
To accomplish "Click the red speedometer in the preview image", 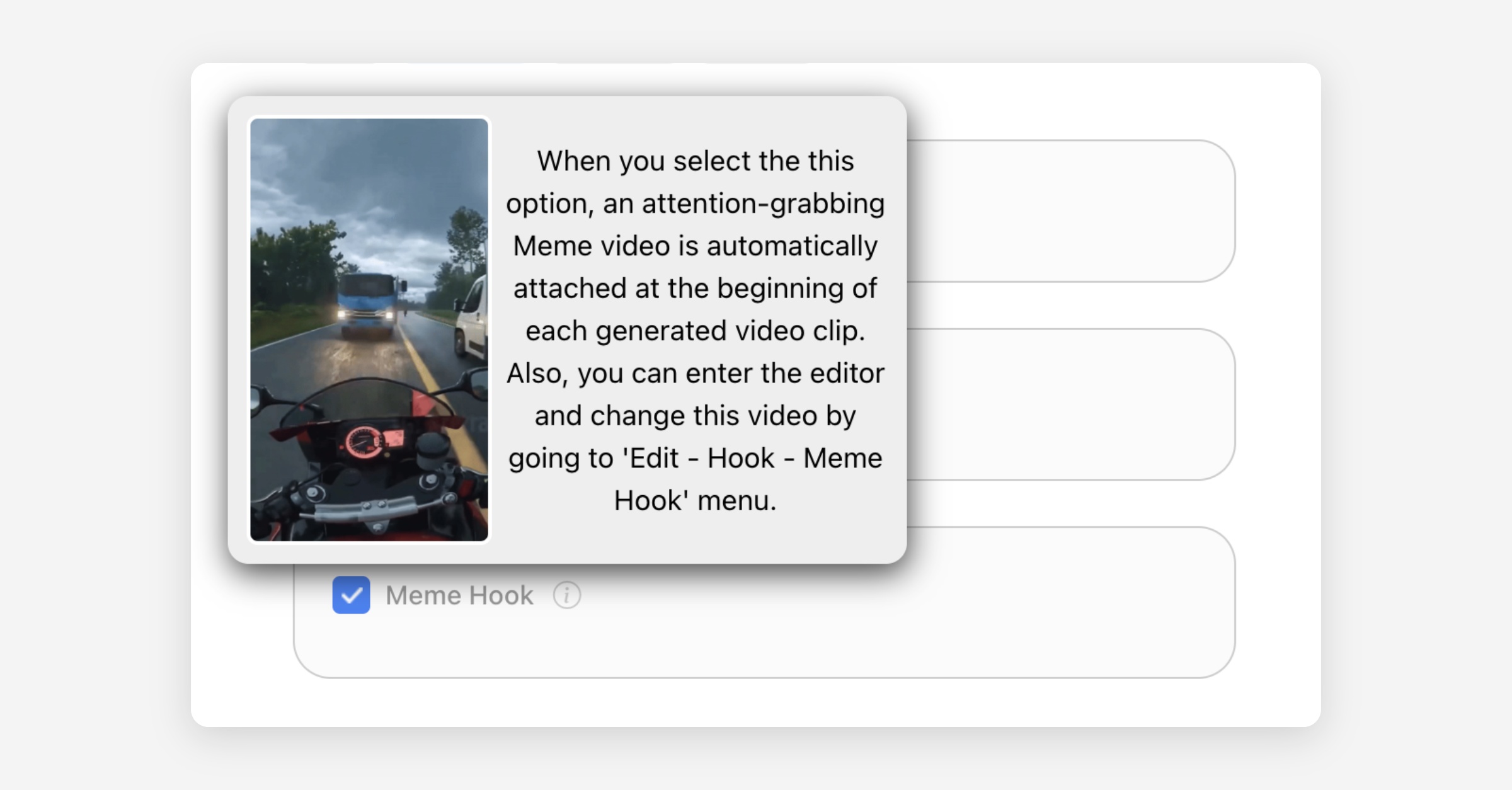I will (x=364, y=442).
